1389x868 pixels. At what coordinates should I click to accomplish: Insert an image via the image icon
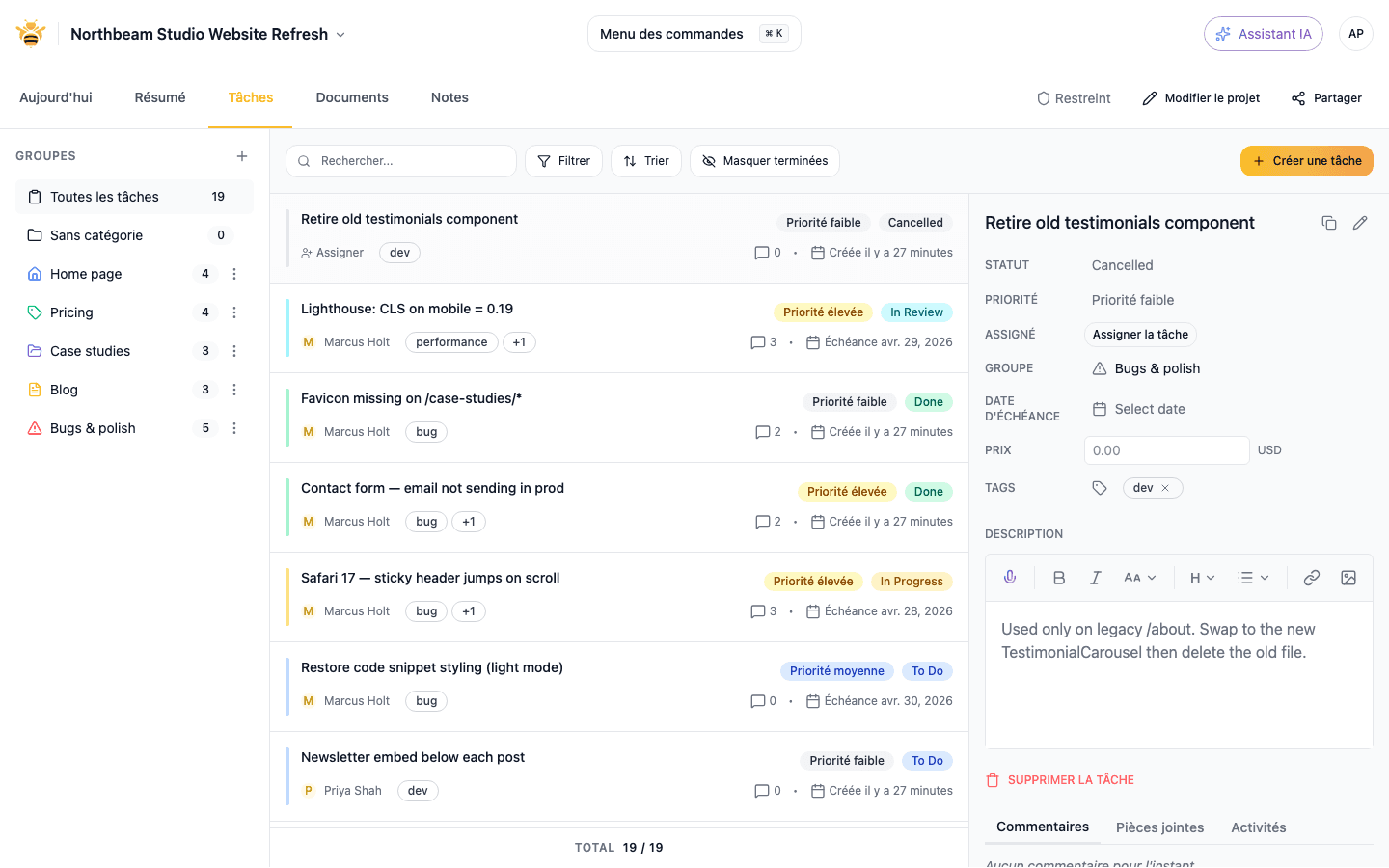tap(1348, 577)
